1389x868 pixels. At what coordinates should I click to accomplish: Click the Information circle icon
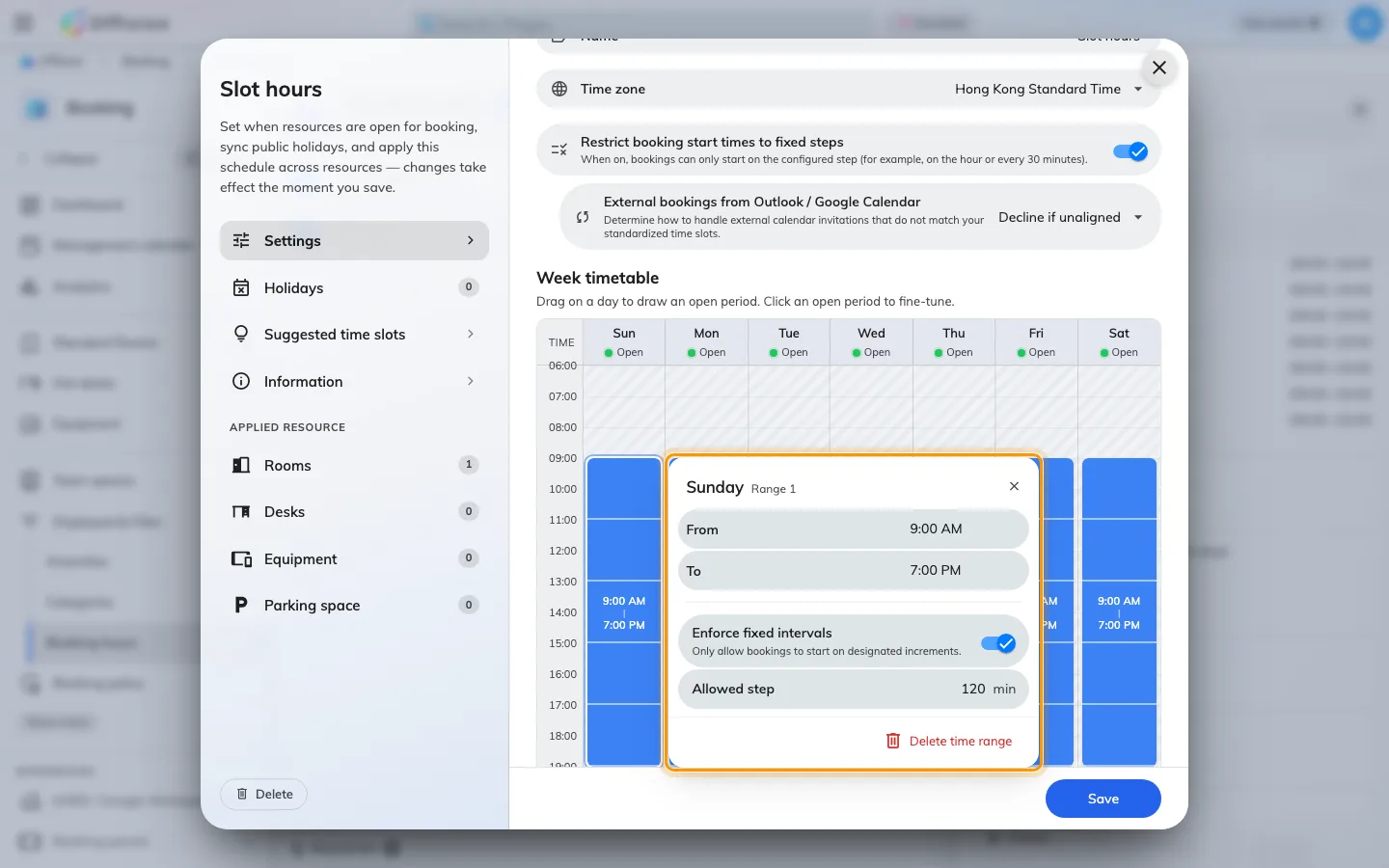click(241, 381)
